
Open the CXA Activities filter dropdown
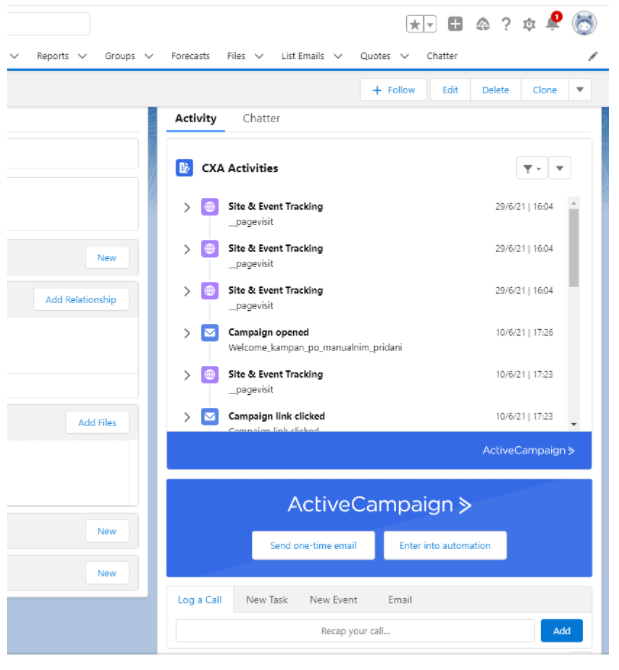531,168
